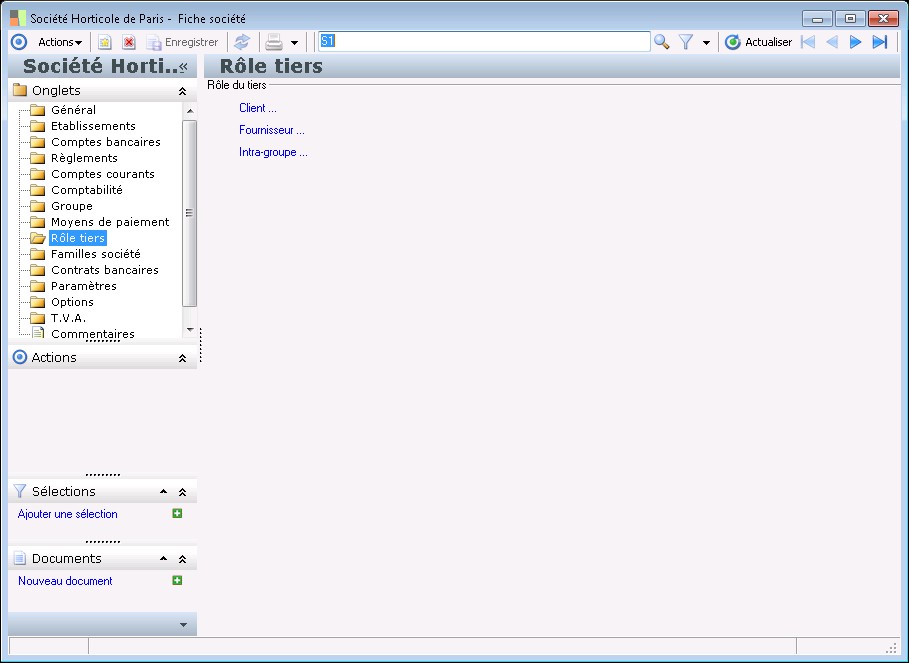The height and width of the screenshot is (663, 909).
Task: Click the Documents header page icon
Action: [x=20, y=558]
